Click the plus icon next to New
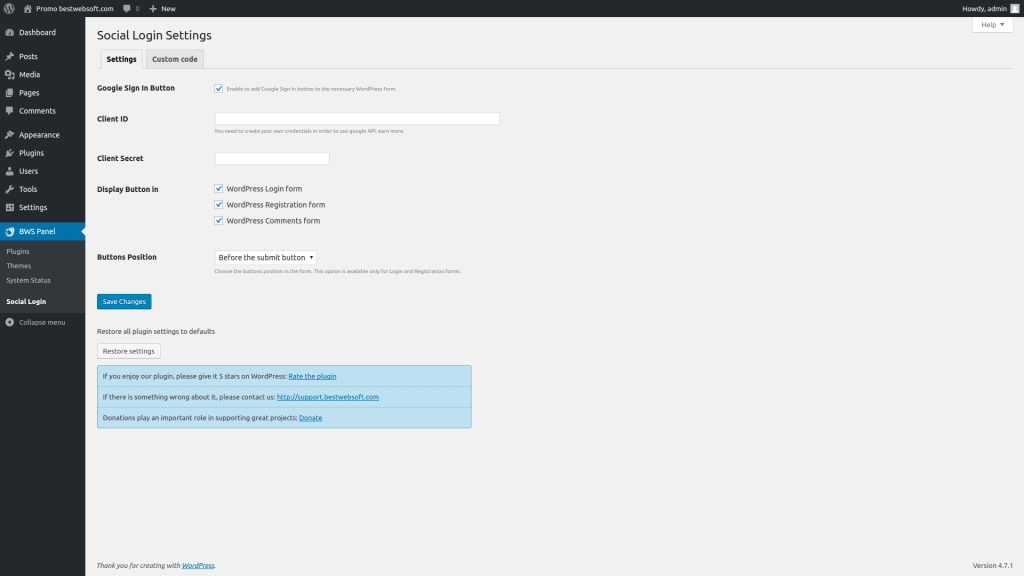Viewport: 1024px width, 576px height. point(153,8)
